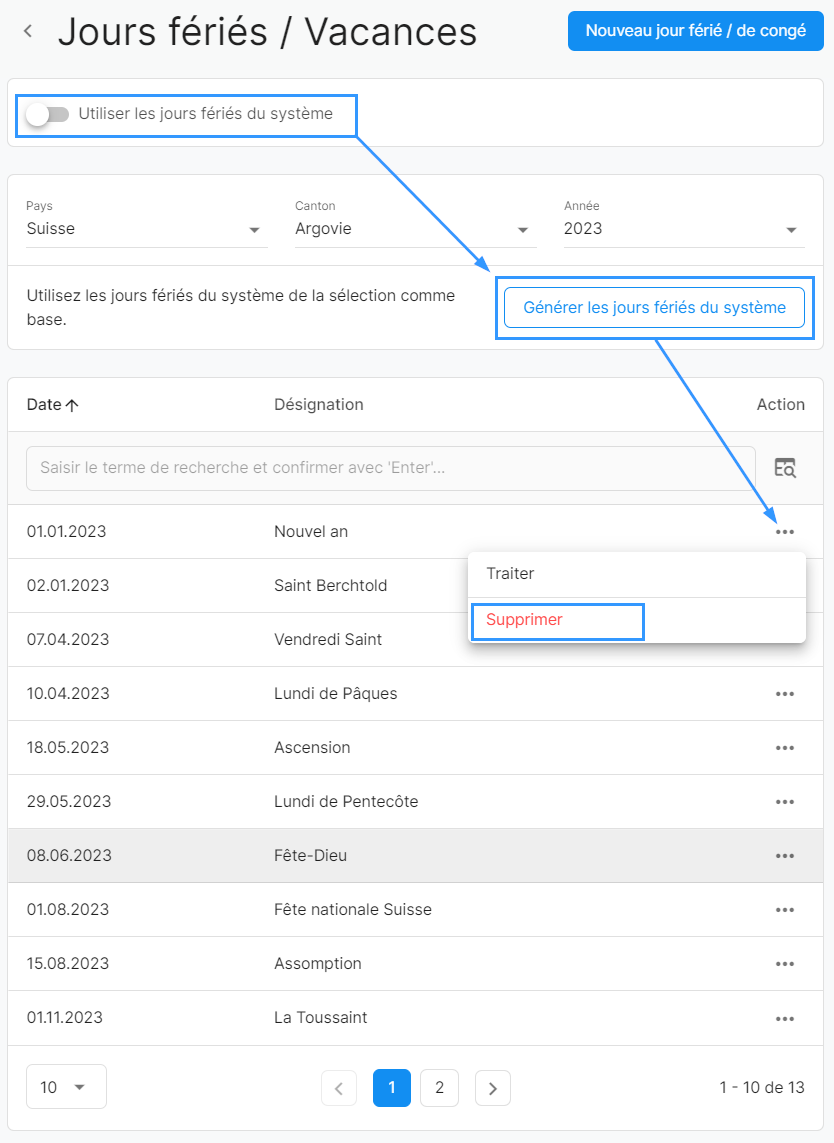Click the back arrow beside Jours fériés title

(x=28, y=32)
